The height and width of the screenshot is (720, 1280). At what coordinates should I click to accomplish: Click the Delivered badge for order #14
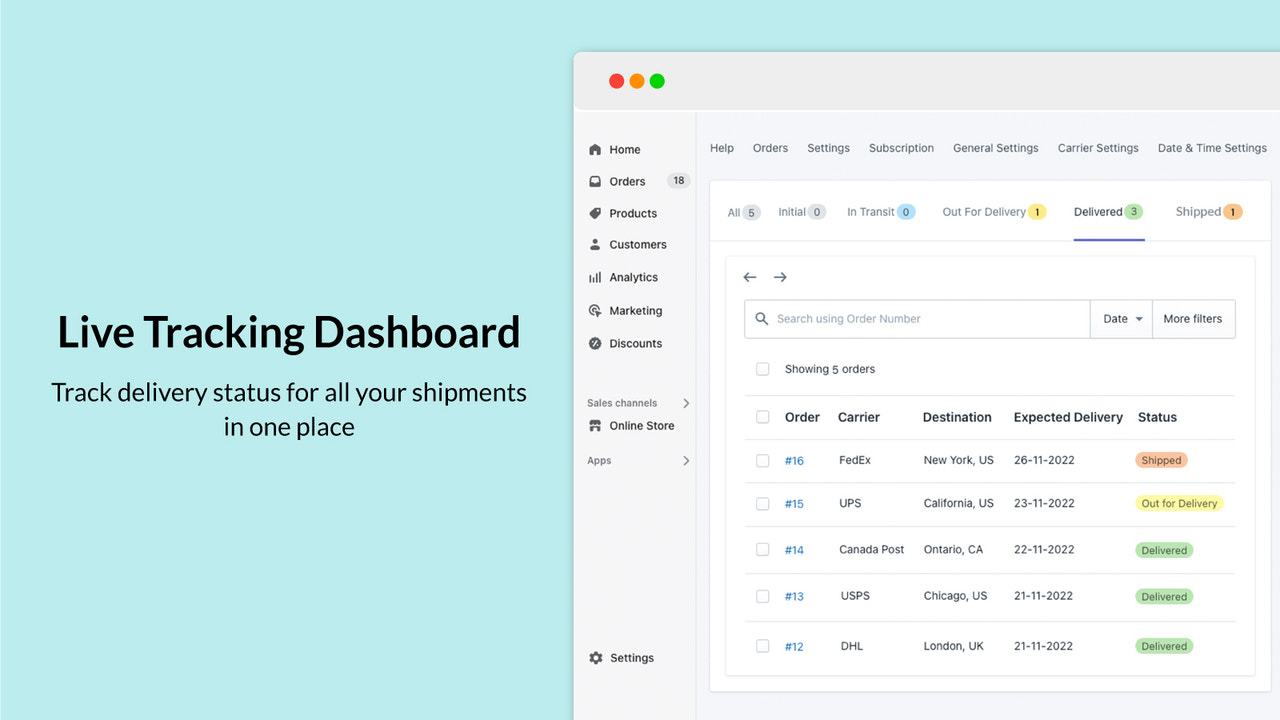[x=1164, y=550]
